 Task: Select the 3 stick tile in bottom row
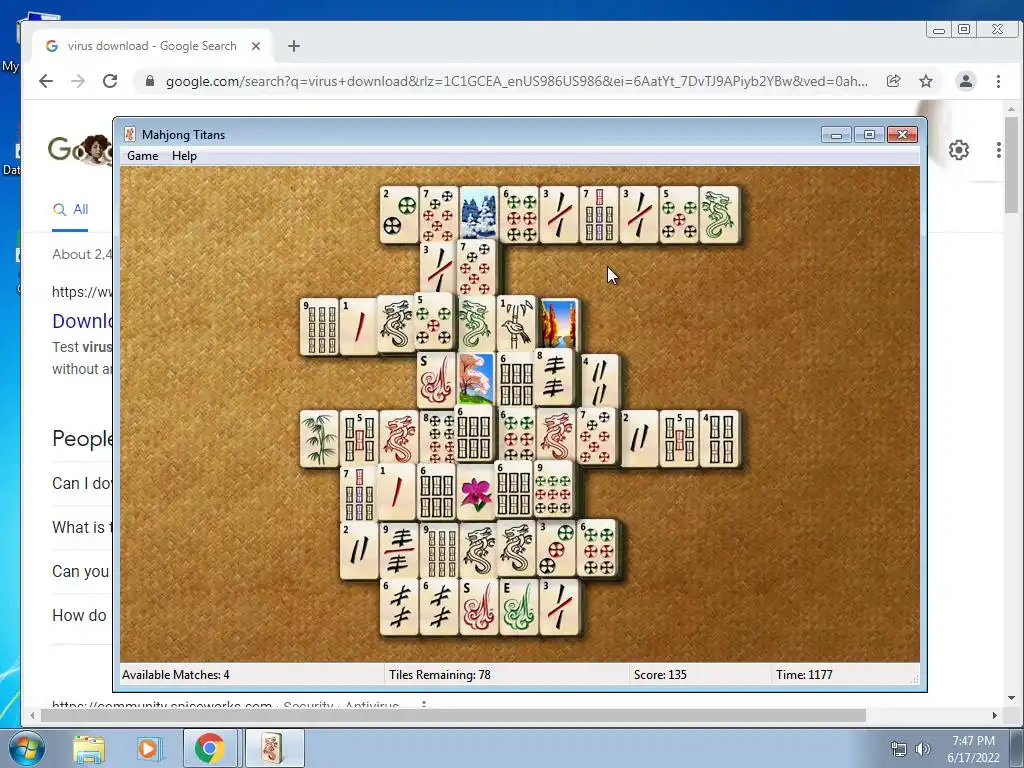(559, 607)
